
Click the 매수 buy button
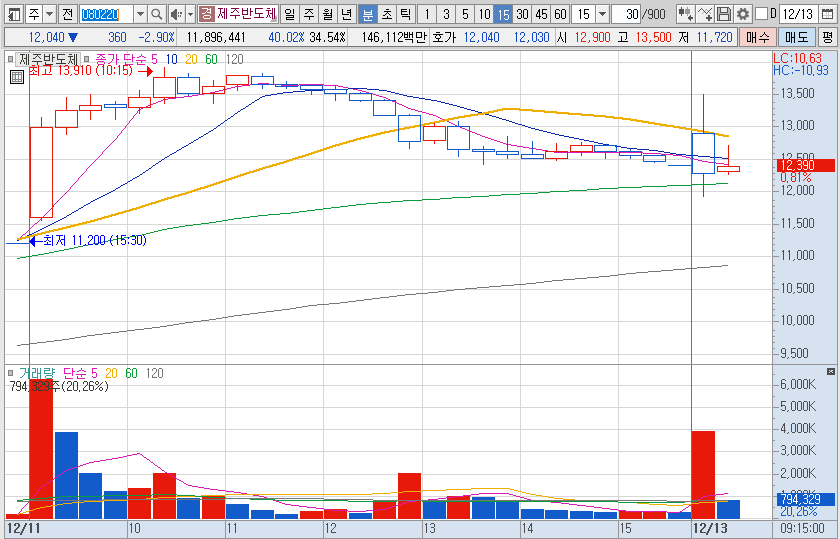coord(758,37)
